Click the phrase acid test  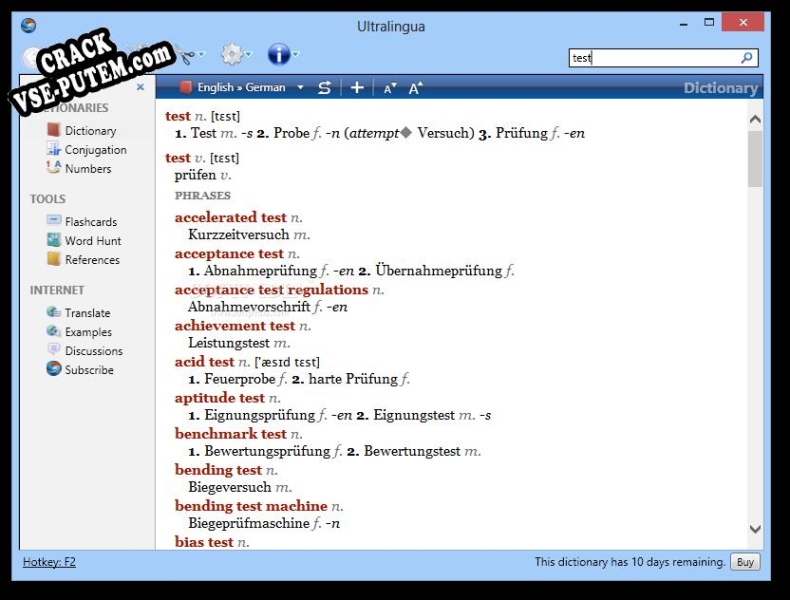pos(204,362)
